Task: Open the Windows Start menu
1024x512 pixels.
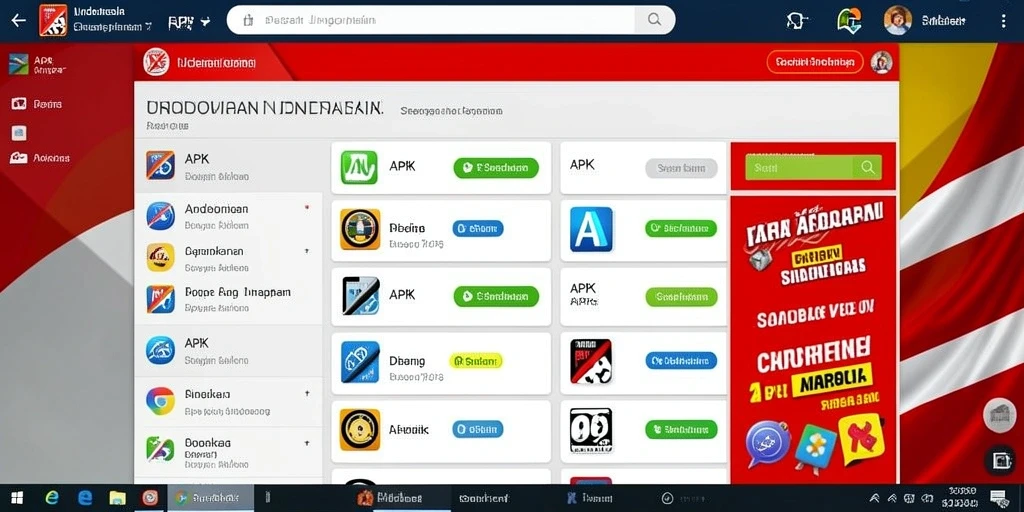Action: pos(16,498)
